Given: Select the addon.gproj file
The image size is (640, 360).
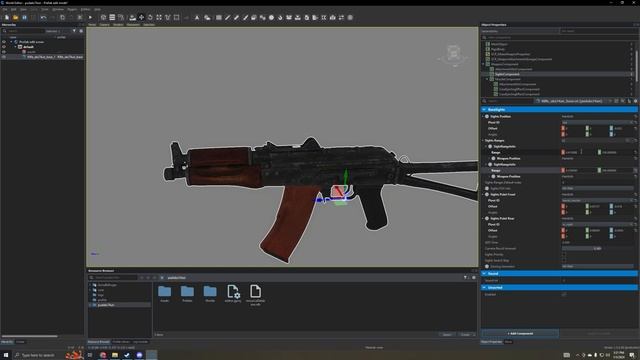Looking at the screenshot, I should tap(233, 293).
